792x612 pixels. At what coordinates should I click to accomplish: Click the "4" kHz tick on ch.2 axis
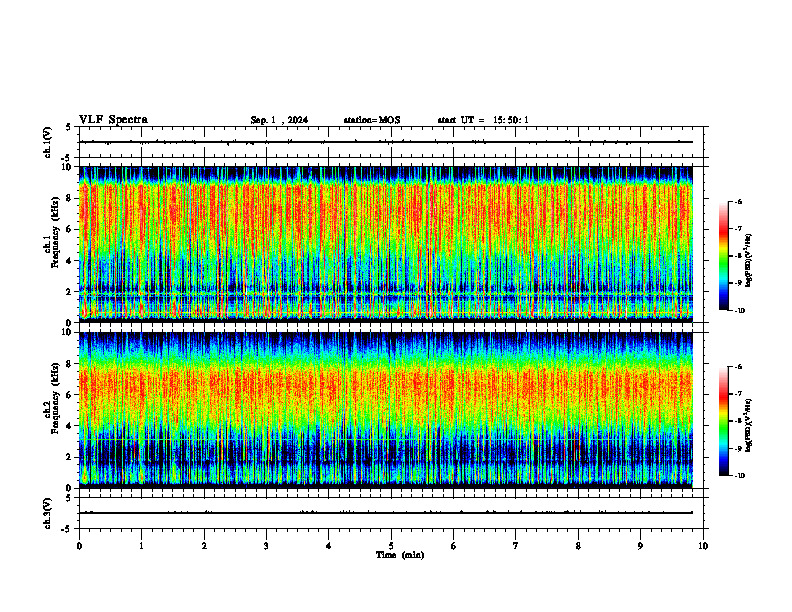pyautogui.click(x=70, y=426)
